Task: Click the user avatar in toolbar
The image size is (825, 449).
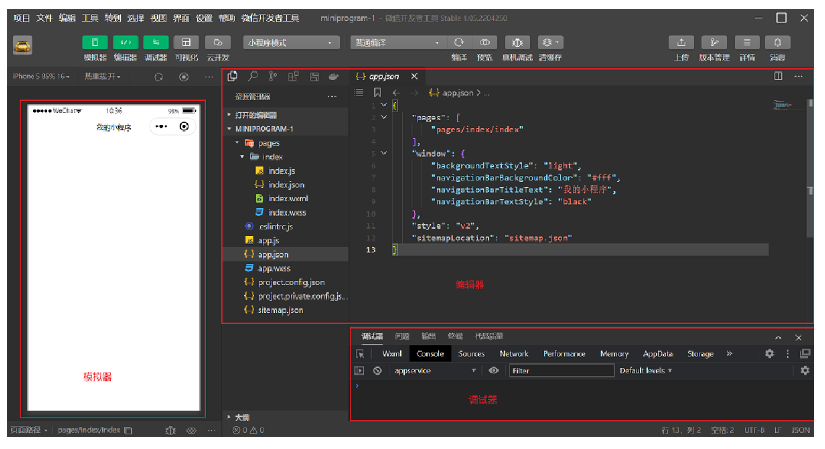Action: pos(23,46)
